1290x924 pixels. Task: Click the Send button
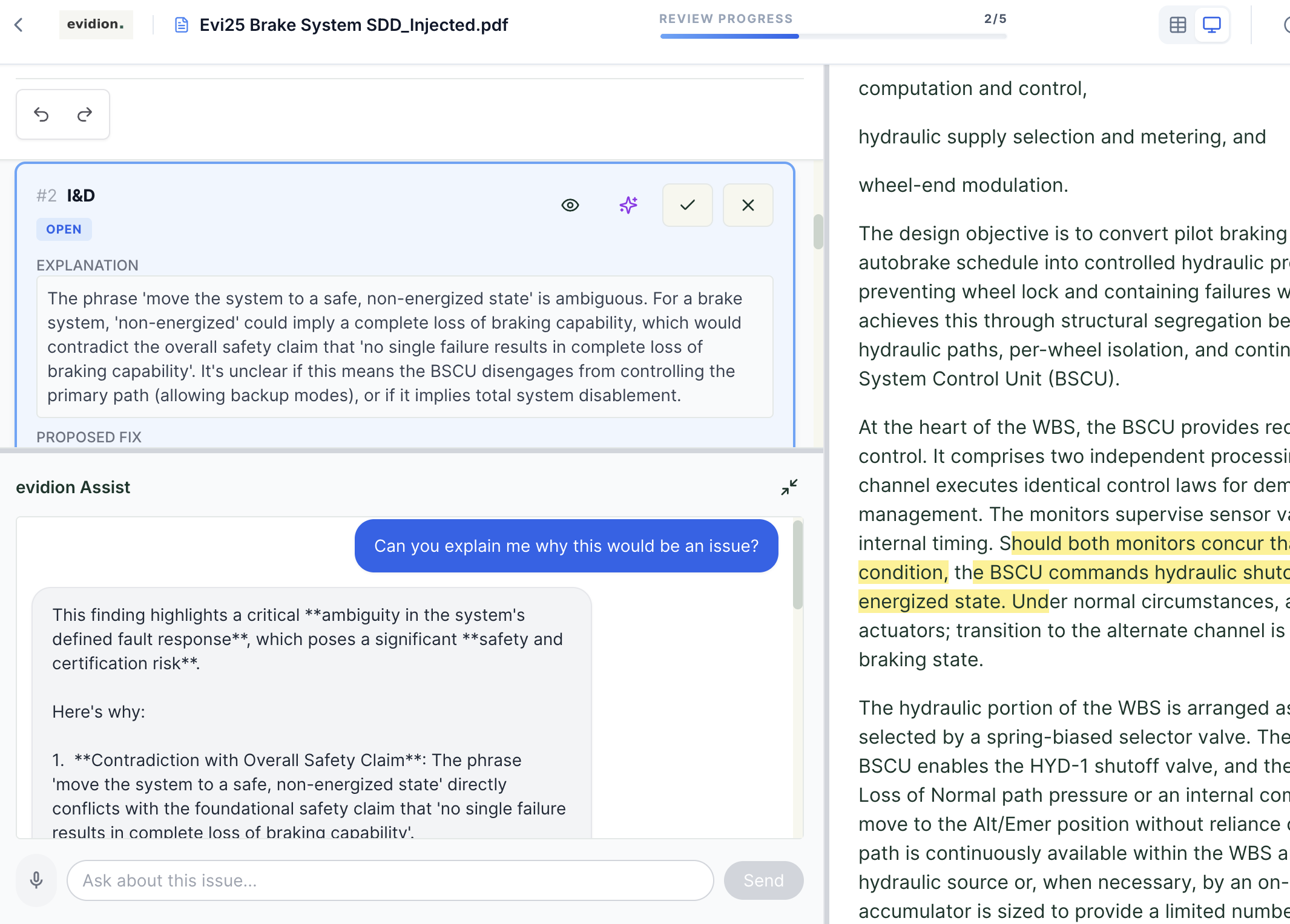tap(763, 880)
